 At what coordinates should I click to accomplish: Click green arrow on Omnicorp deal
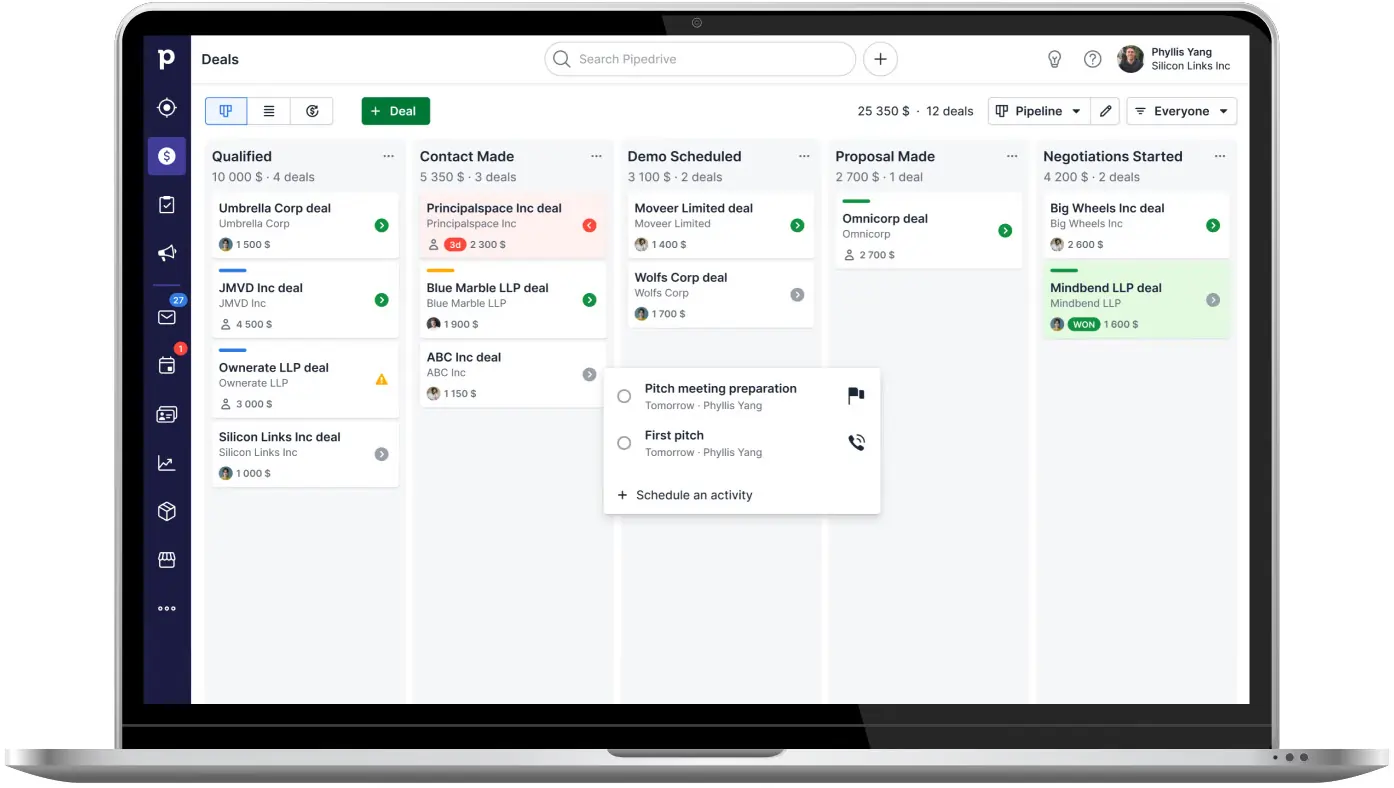[x=1005, y=231]
